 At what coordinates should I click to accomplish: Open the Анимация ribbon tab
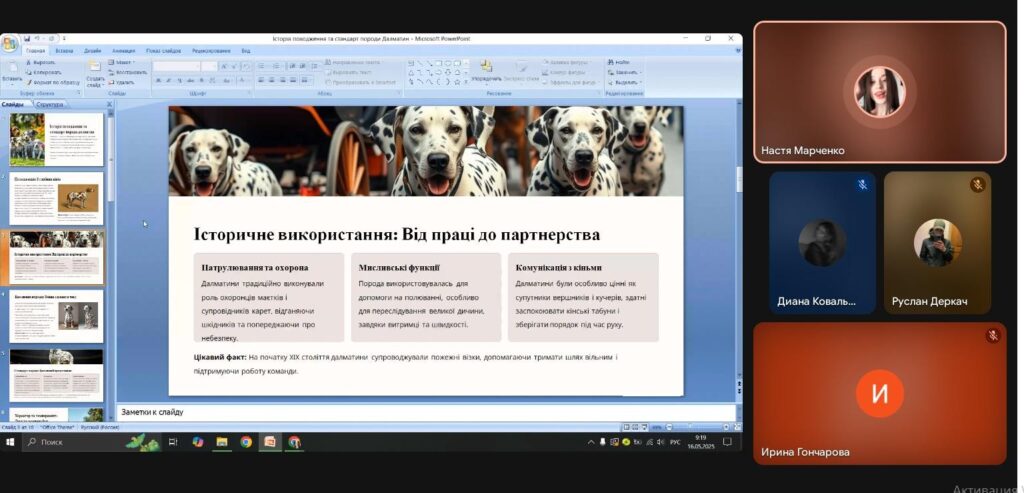click(x=123, y=50)
